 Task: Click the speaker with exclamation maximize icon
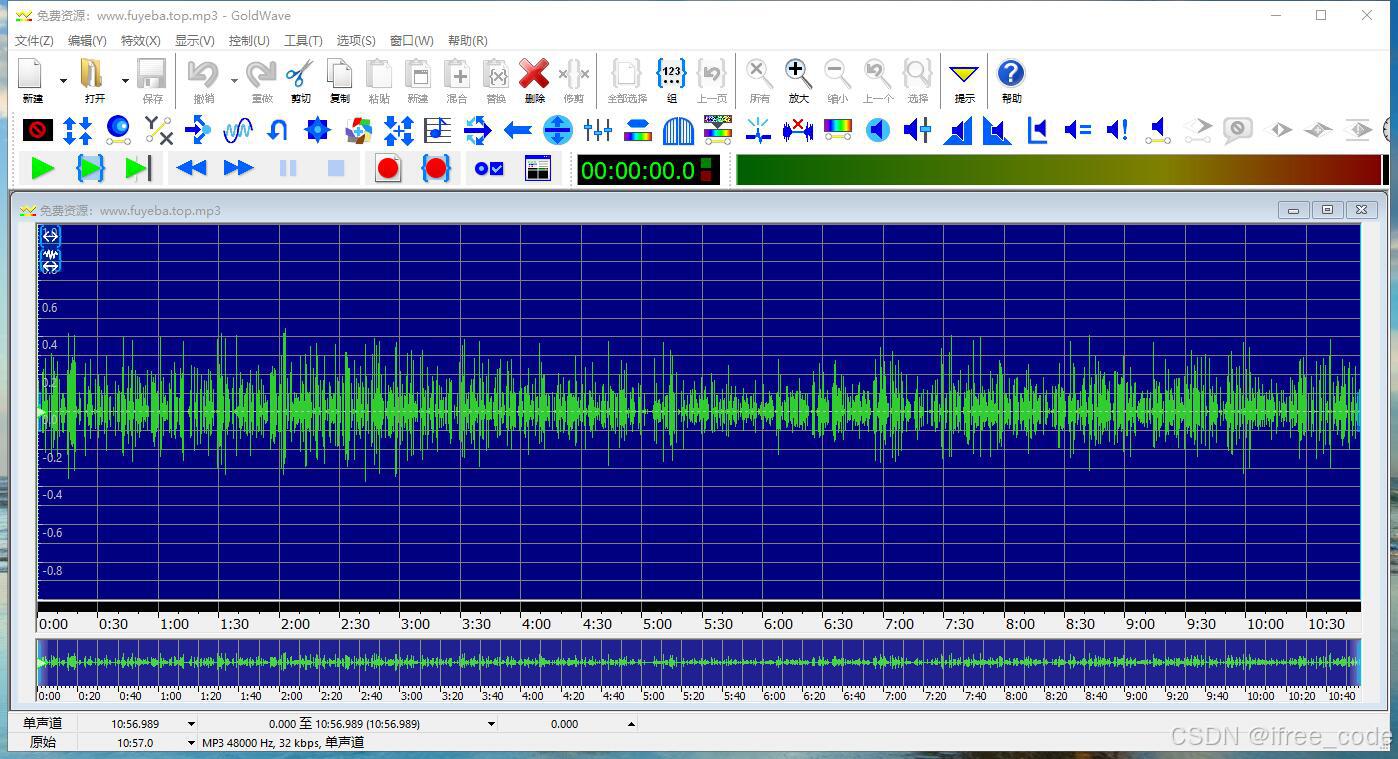tap(1117, 130)
